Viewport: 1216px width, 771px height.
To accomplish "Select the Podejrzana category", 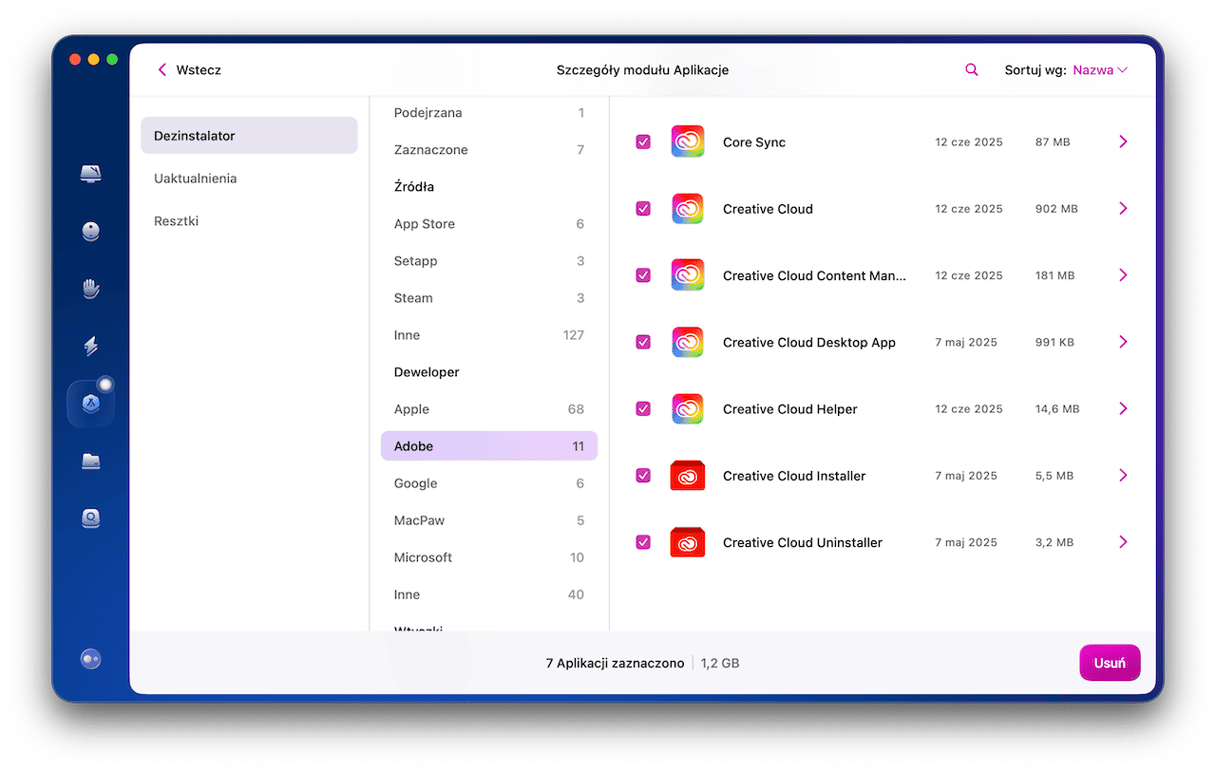I will 489,113.
